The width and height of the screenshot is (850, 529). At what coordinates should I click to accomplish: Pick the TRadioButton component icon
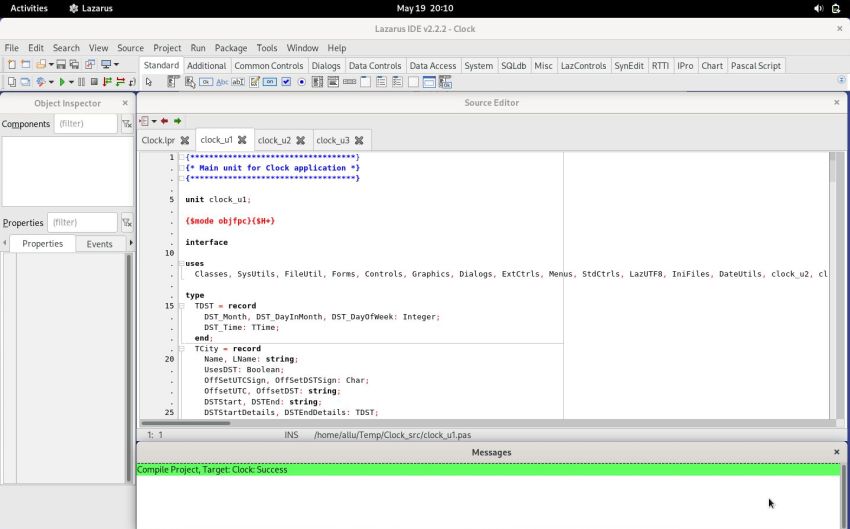[301, 82]
